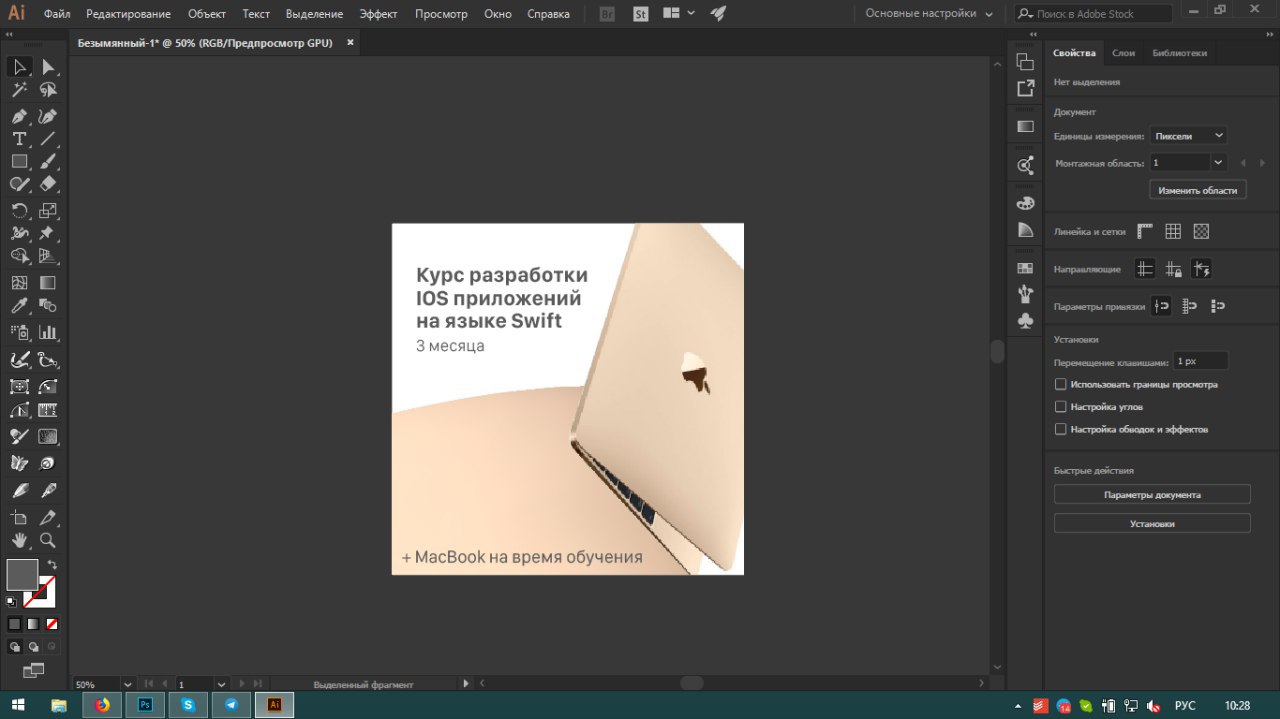Open the Symbols panel club icon
Screen dimensions: 1280x719
point(1025,321)
